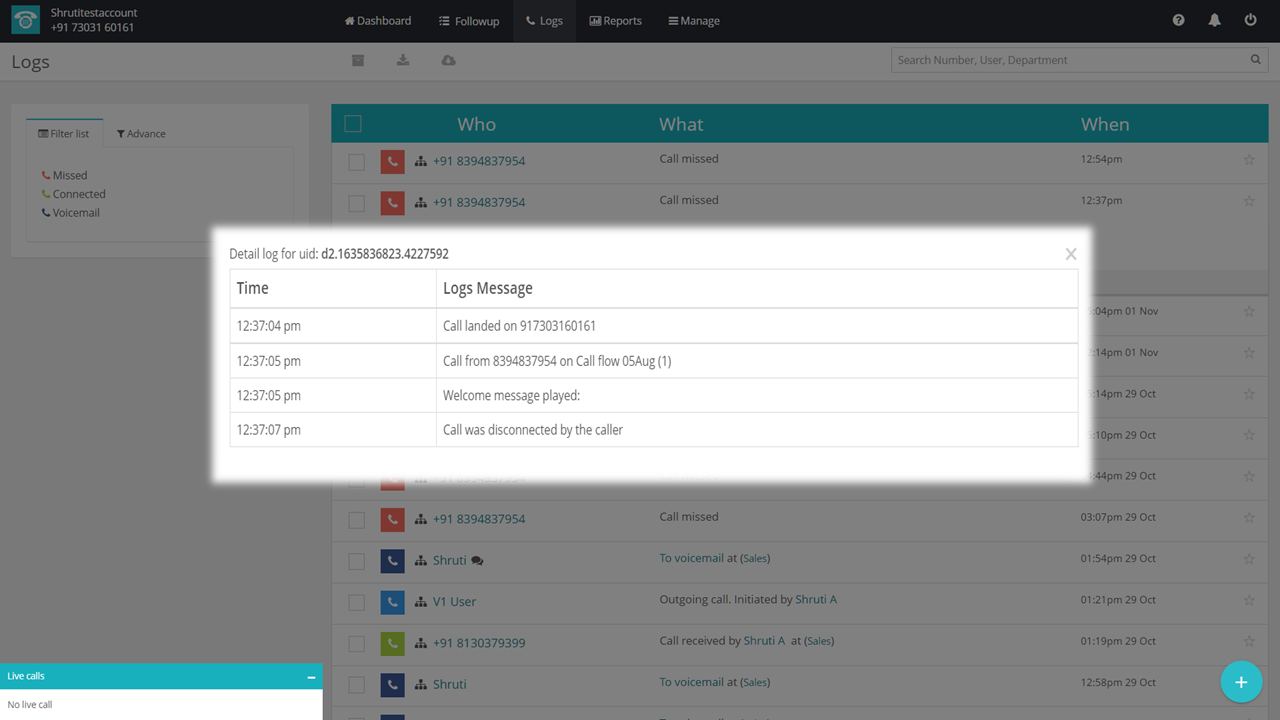Click the cloud download icon

[448, 61]
